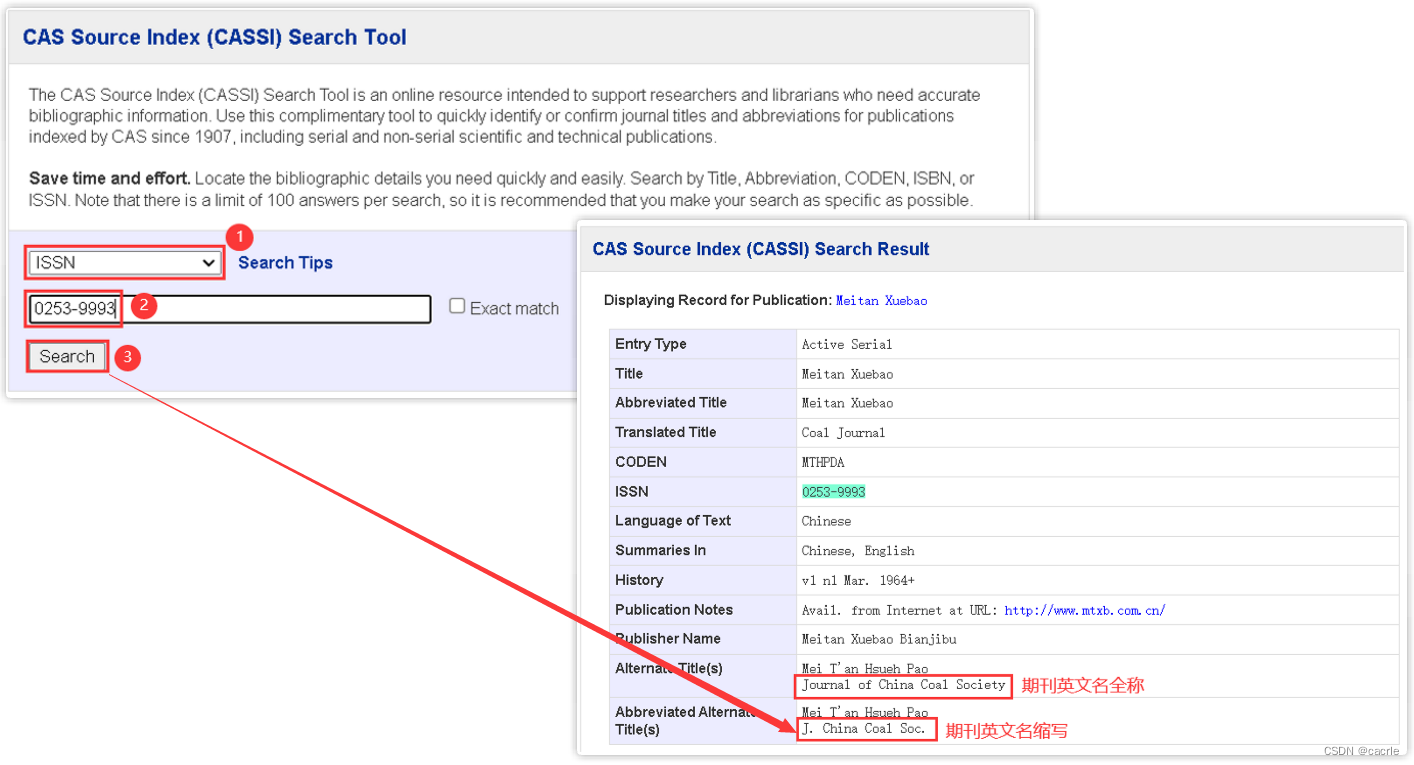This screenshot has height=765, width=1414.
Task: Click the abbreviated title J. China Coal Soc.
Action: click(864, 729)
